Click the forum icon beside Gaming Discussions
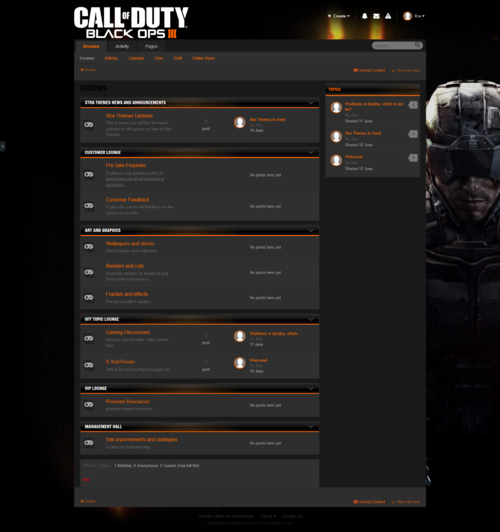Viewport: 500px width, 532px height. tap(89, 338)
